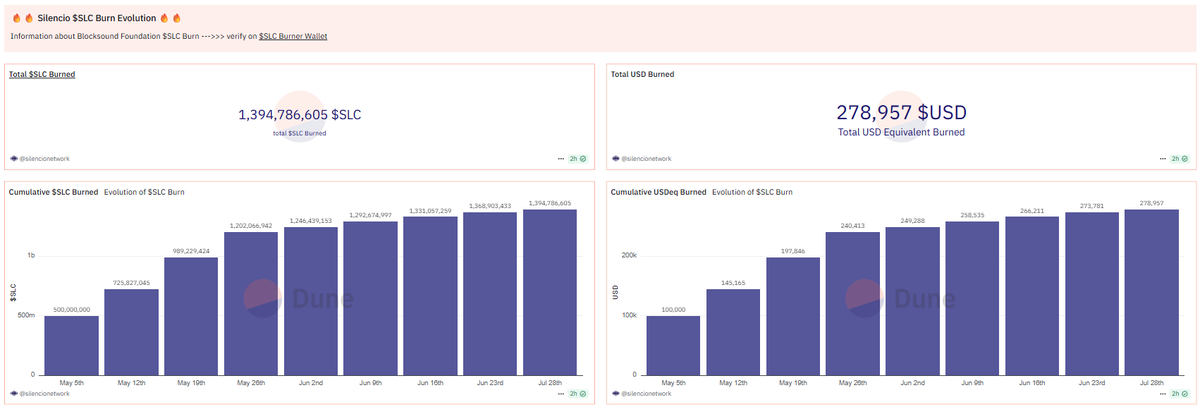Select the May 5th bar in $SLC chart

point(71,345)
